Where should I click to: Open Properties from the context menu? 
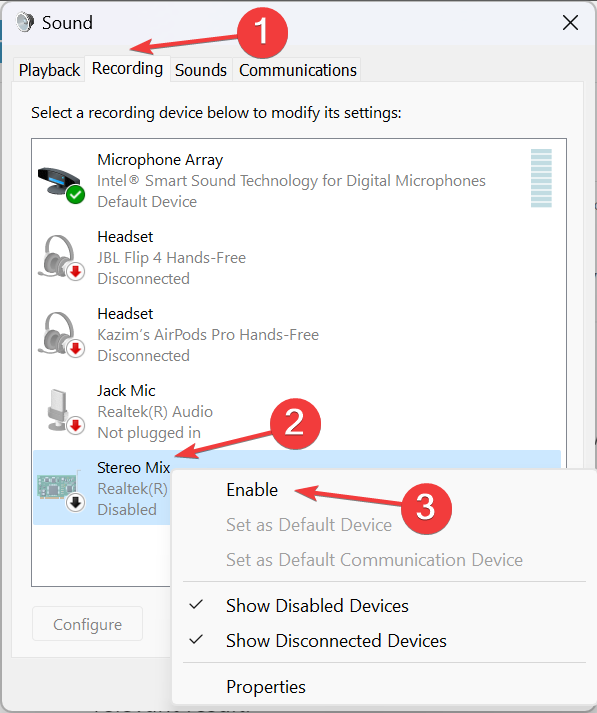(266, 687)
